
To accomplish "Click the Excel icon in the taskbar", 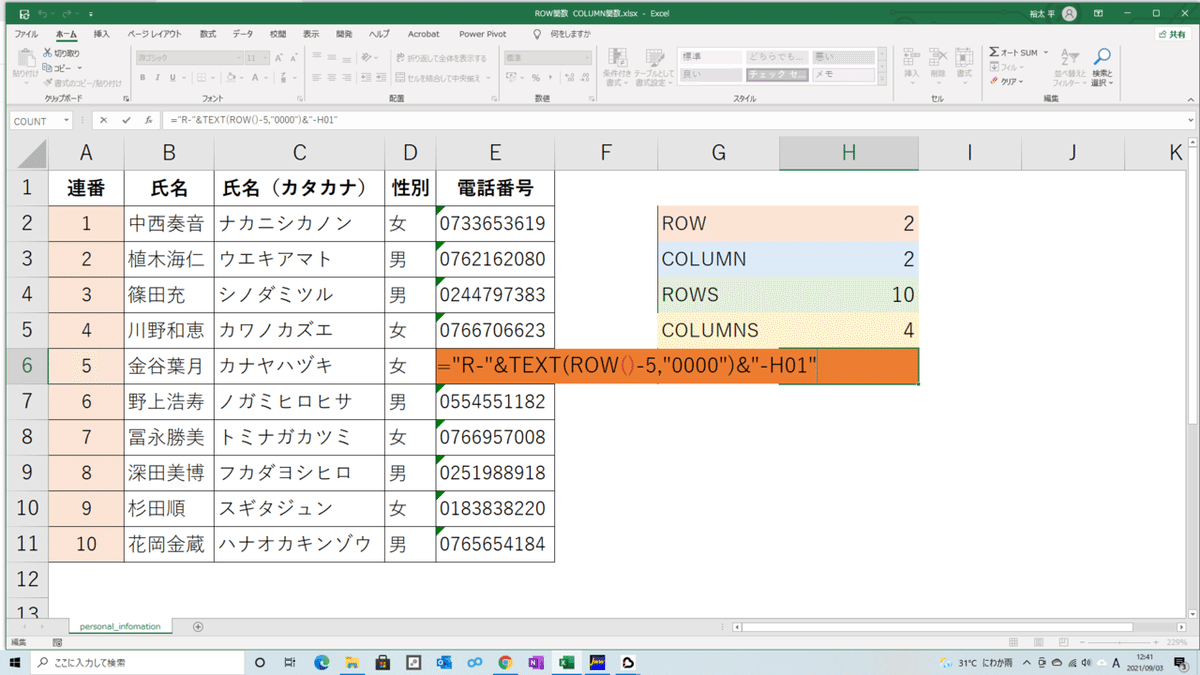I will pos(566,662).
